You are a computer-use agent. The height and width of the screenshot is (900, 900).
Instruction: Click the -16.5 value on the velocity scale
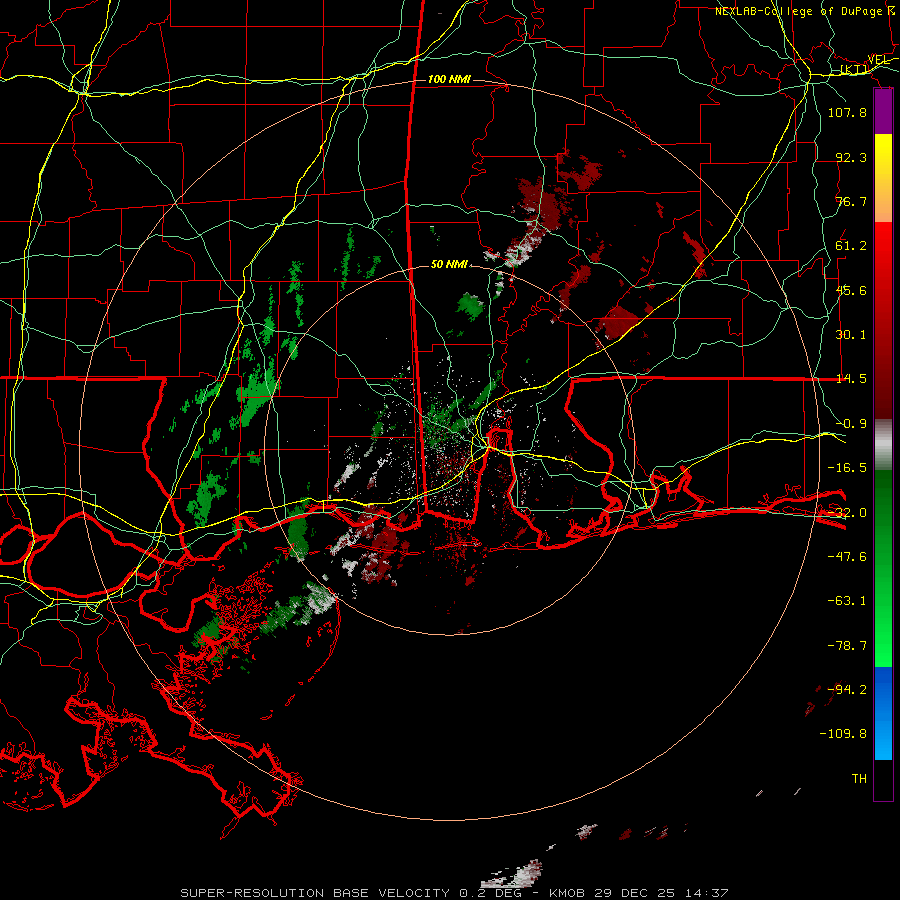tap(847, 468)
